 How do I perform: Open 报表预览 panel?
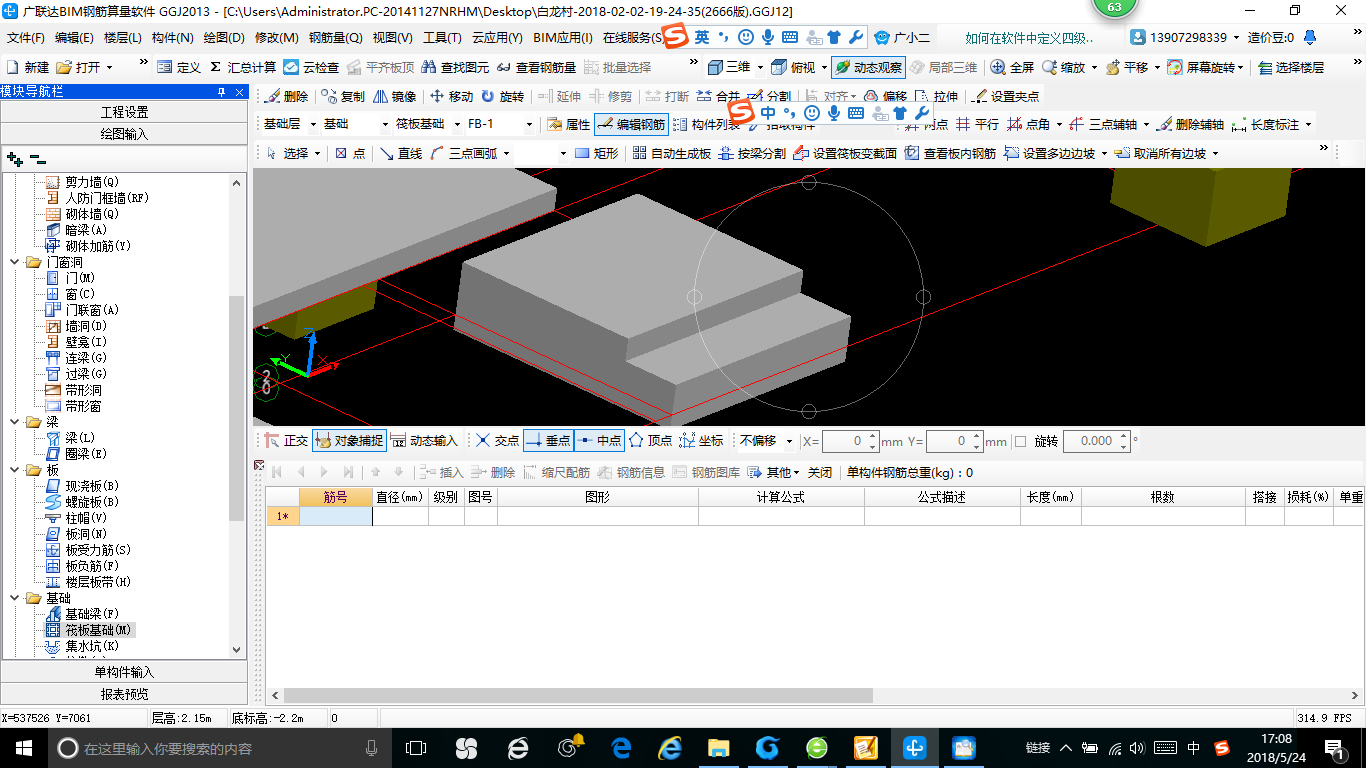(x=124, y=694)
